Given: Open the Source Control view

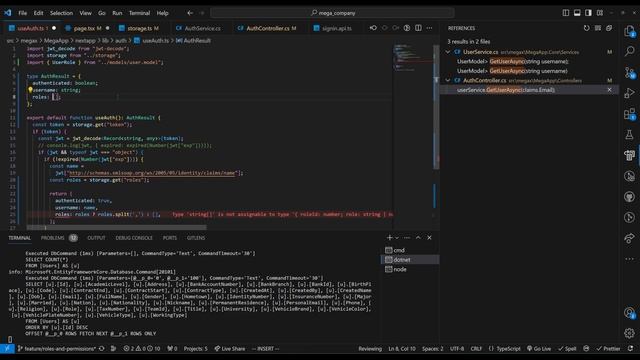Looking at the screenshot, I should point(629,73).
